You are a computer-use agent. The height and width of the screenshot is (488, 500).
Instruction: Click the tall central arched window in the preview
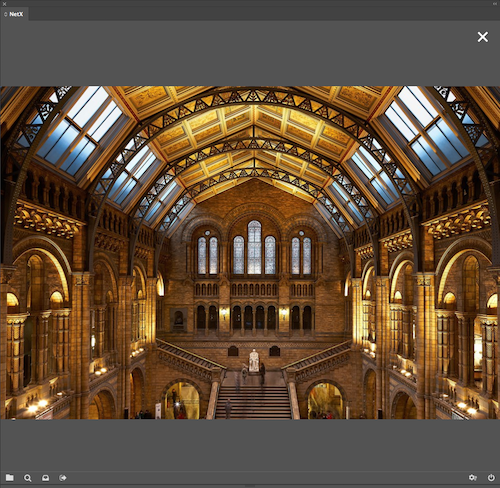pyautogui.click(x=254, y=247)
